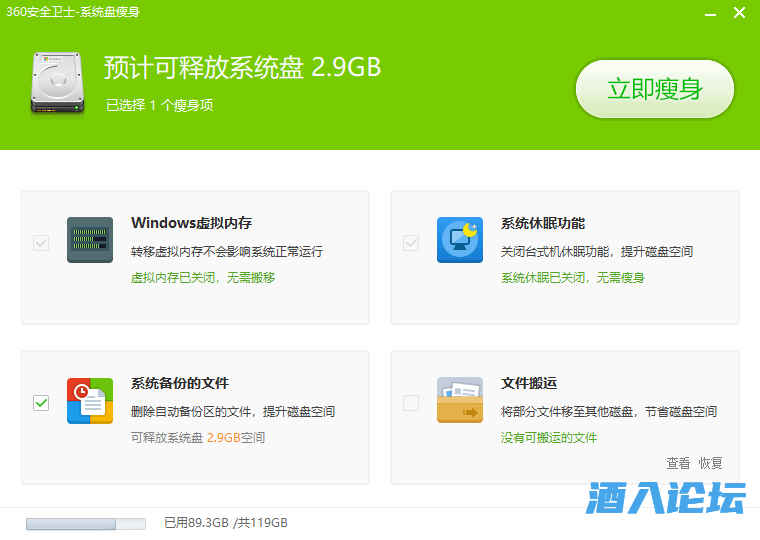760x540 pixels.
Task: Click the 恢复 link under 文件搬运
Action: tap(710, 463)
